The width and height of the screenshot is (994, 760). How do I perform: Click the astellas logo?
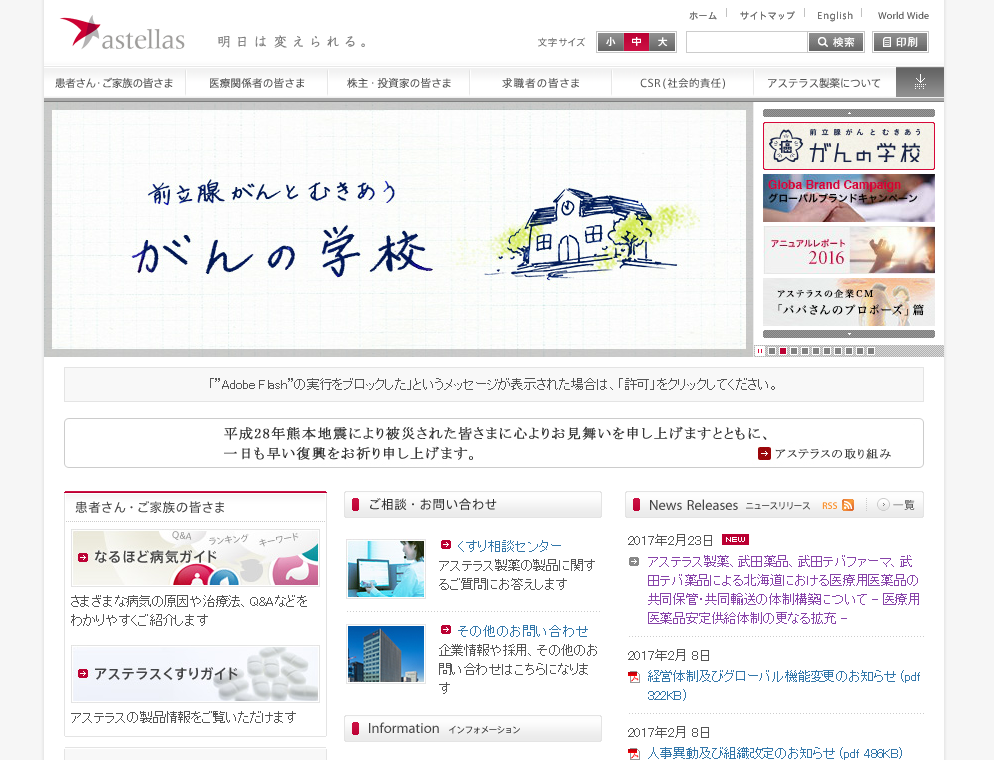(122, 33)
